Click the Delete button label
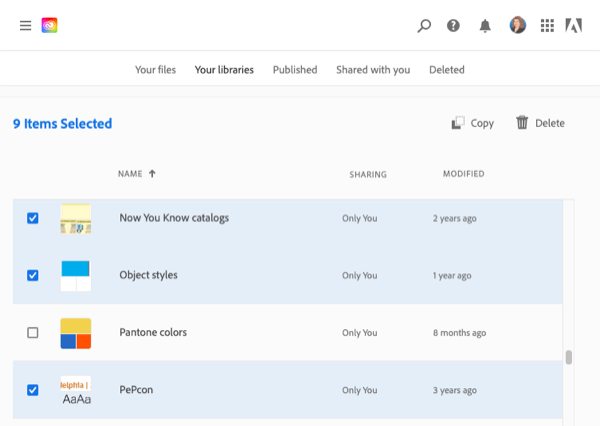Image resolution: width=600 pixels, height=426 pixels. tap(550, 123)
